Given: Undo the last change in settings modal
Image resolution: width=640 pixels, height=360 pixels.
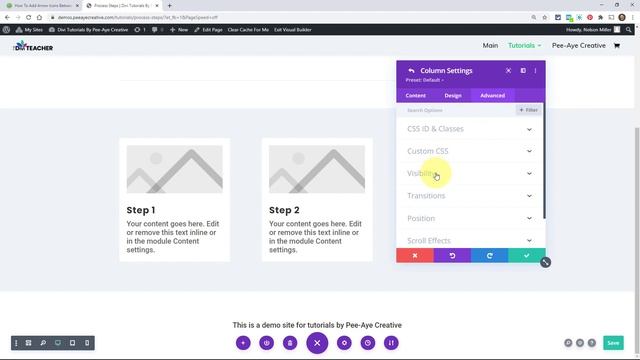Looking at the screenshot, I should [452, 256].
